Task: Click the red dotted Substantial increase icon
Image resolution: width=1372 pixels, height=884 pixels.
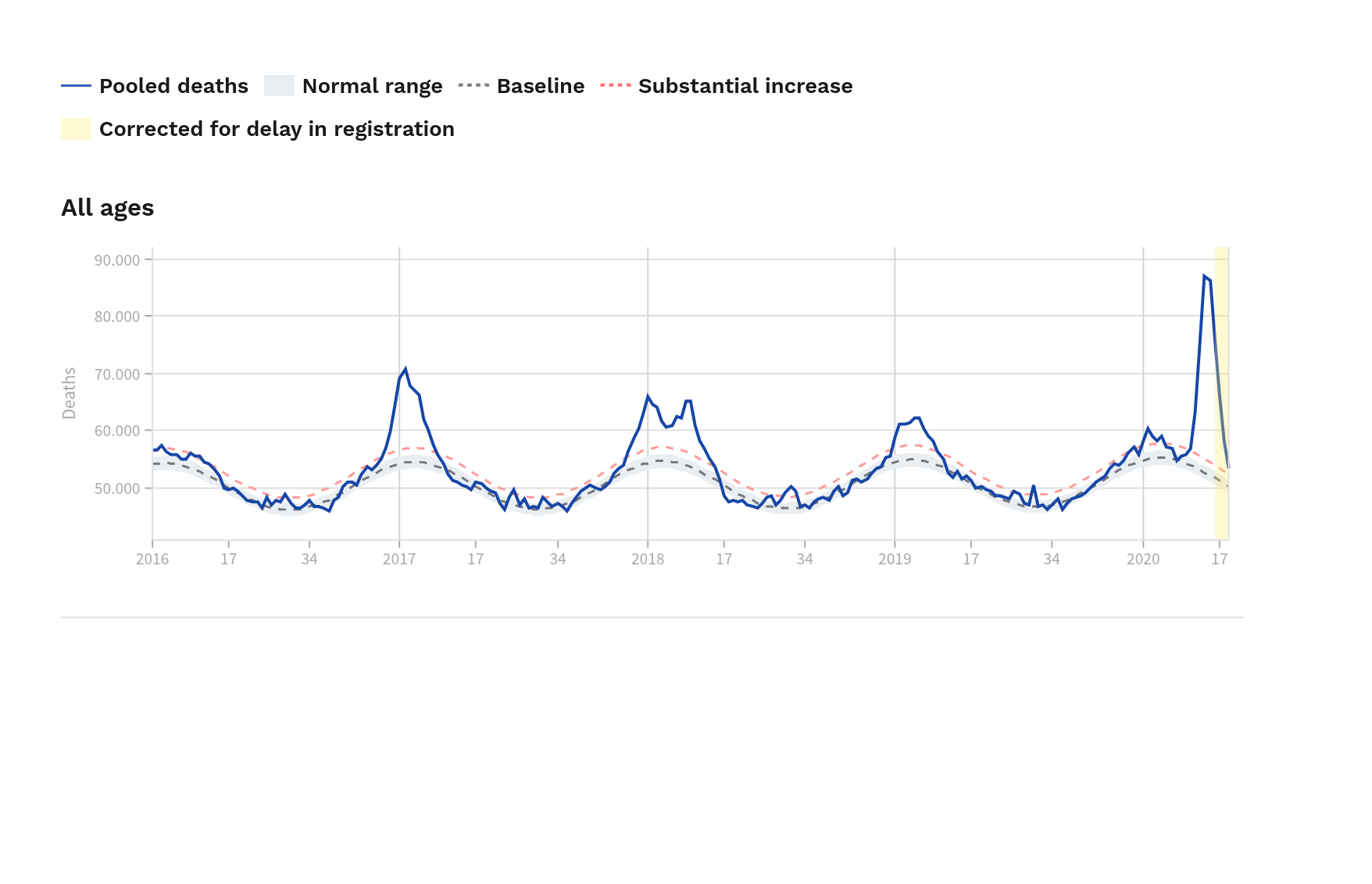Action: (x=615, y=86)
